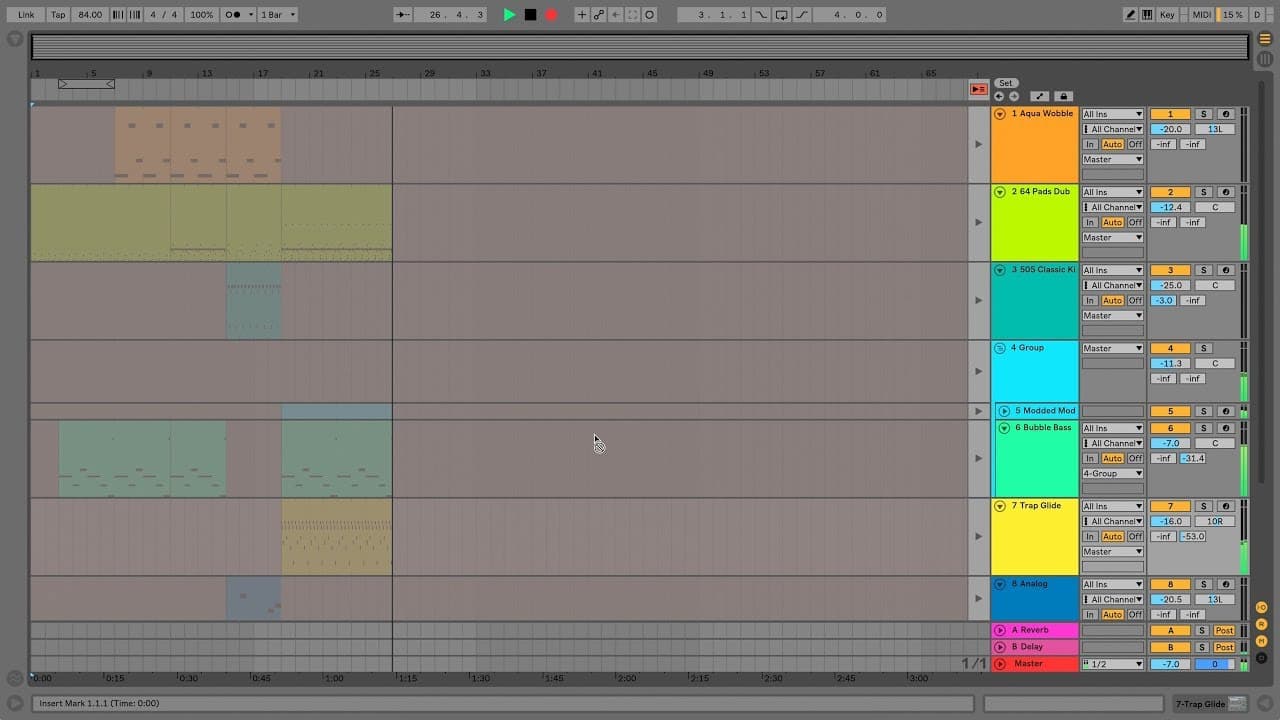Open Master output 1/2 dropdown
The image size is (1280, 720).
pos(1112,664)
